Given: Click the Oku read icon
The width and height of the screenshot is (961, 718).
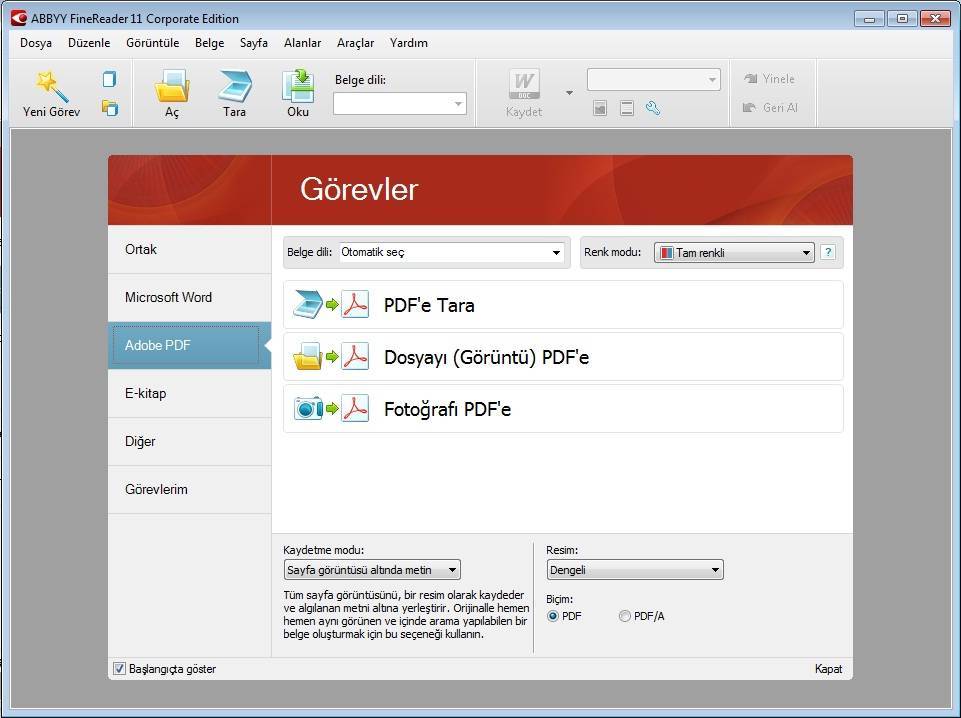Looking at the screenshot, I should [x=298, y=86].
